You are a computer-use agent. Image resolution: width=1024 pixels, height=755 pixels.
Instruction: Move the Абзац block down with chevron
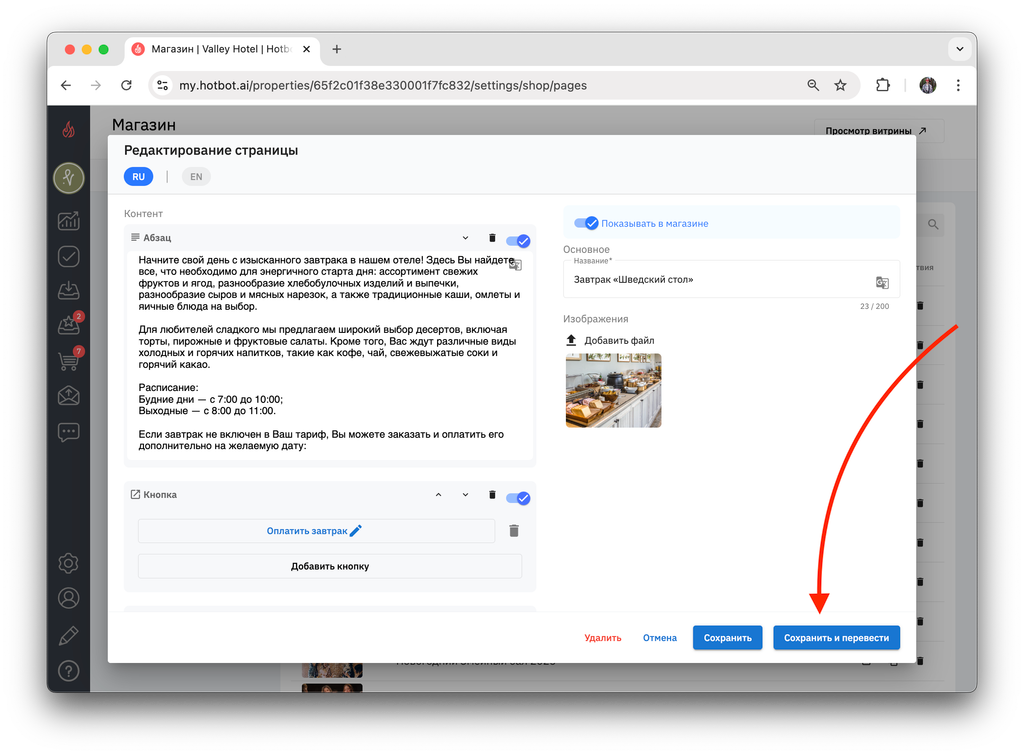[465, 238]
